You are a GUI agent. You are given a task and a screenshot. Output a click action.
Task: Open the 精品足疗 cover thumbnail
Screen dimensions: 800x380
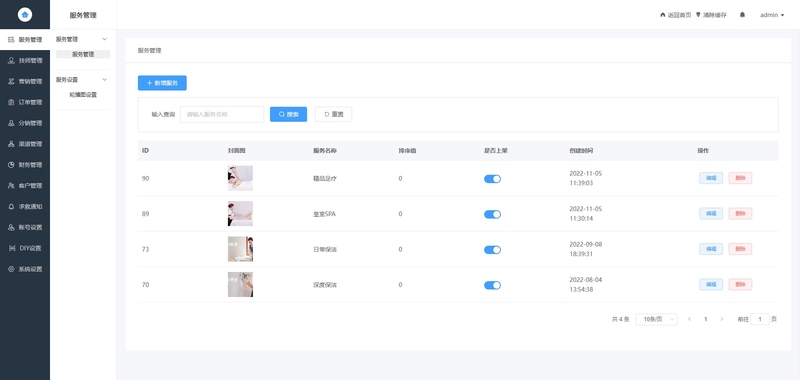[240, 178]
